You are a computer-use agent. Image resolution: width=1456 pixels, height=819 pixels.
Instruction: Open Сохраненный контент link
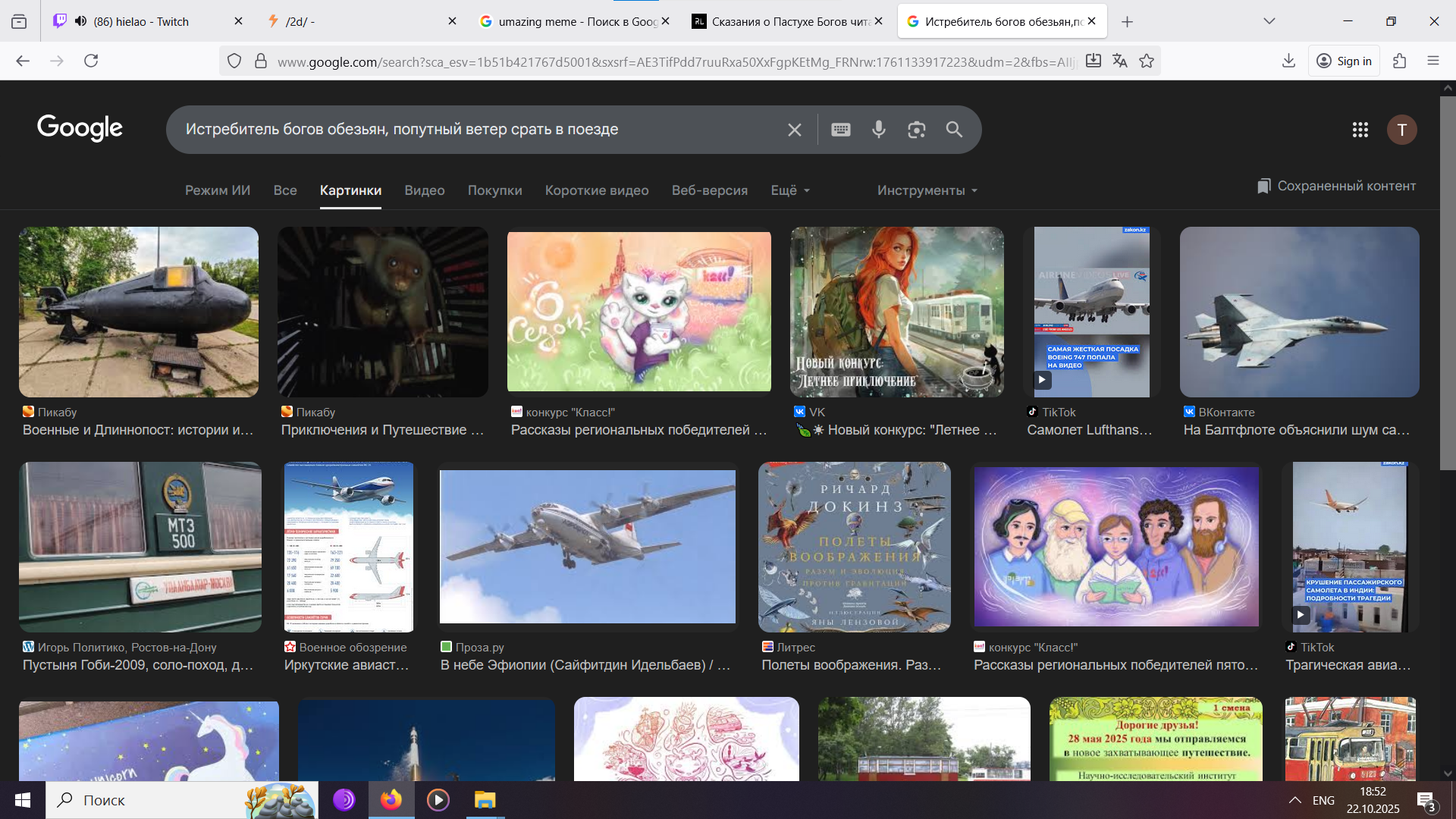(1336, 187)
